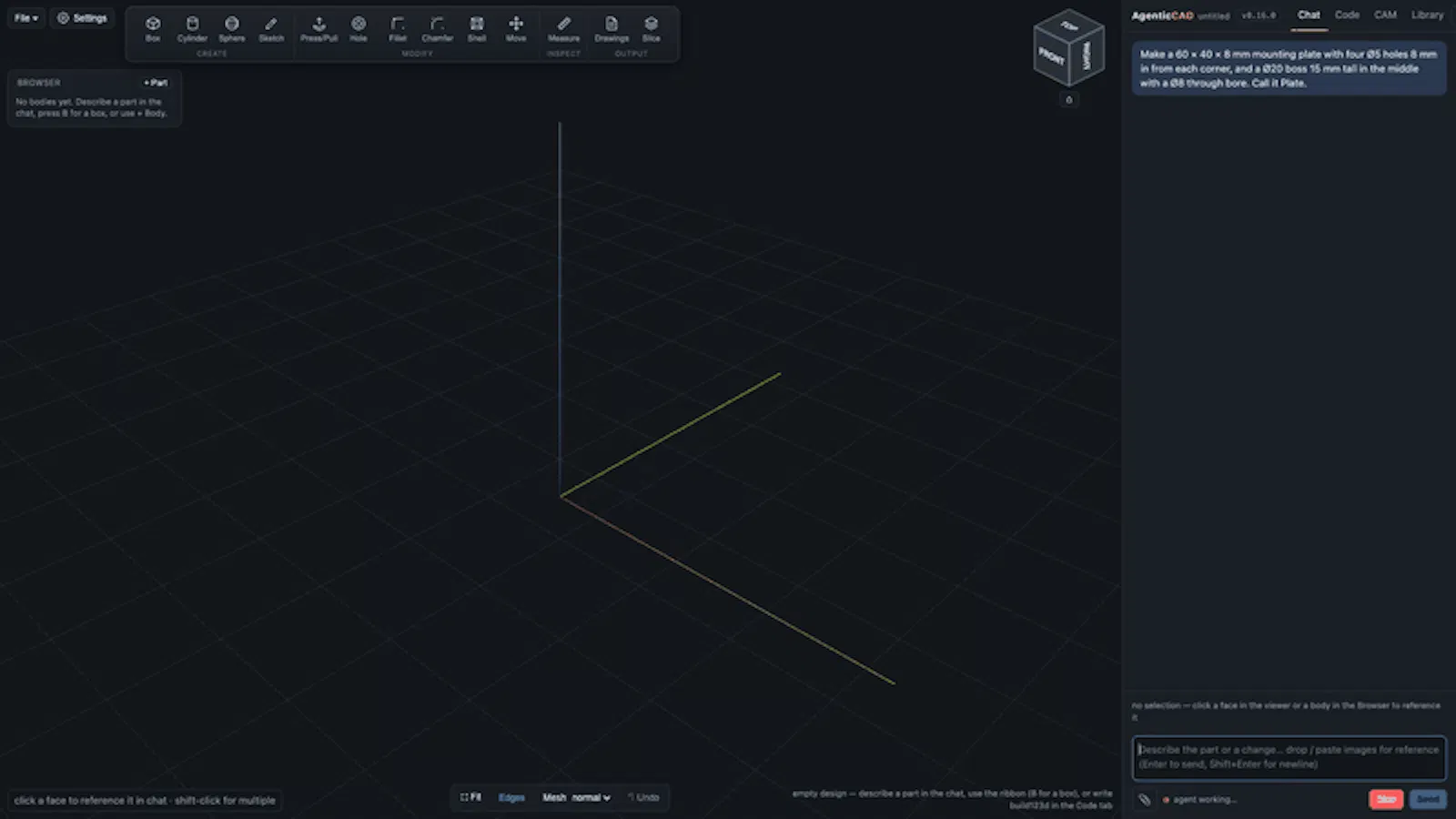Pick the Move tool
This screenshot has width=1456, height=819.
[516, 29]
